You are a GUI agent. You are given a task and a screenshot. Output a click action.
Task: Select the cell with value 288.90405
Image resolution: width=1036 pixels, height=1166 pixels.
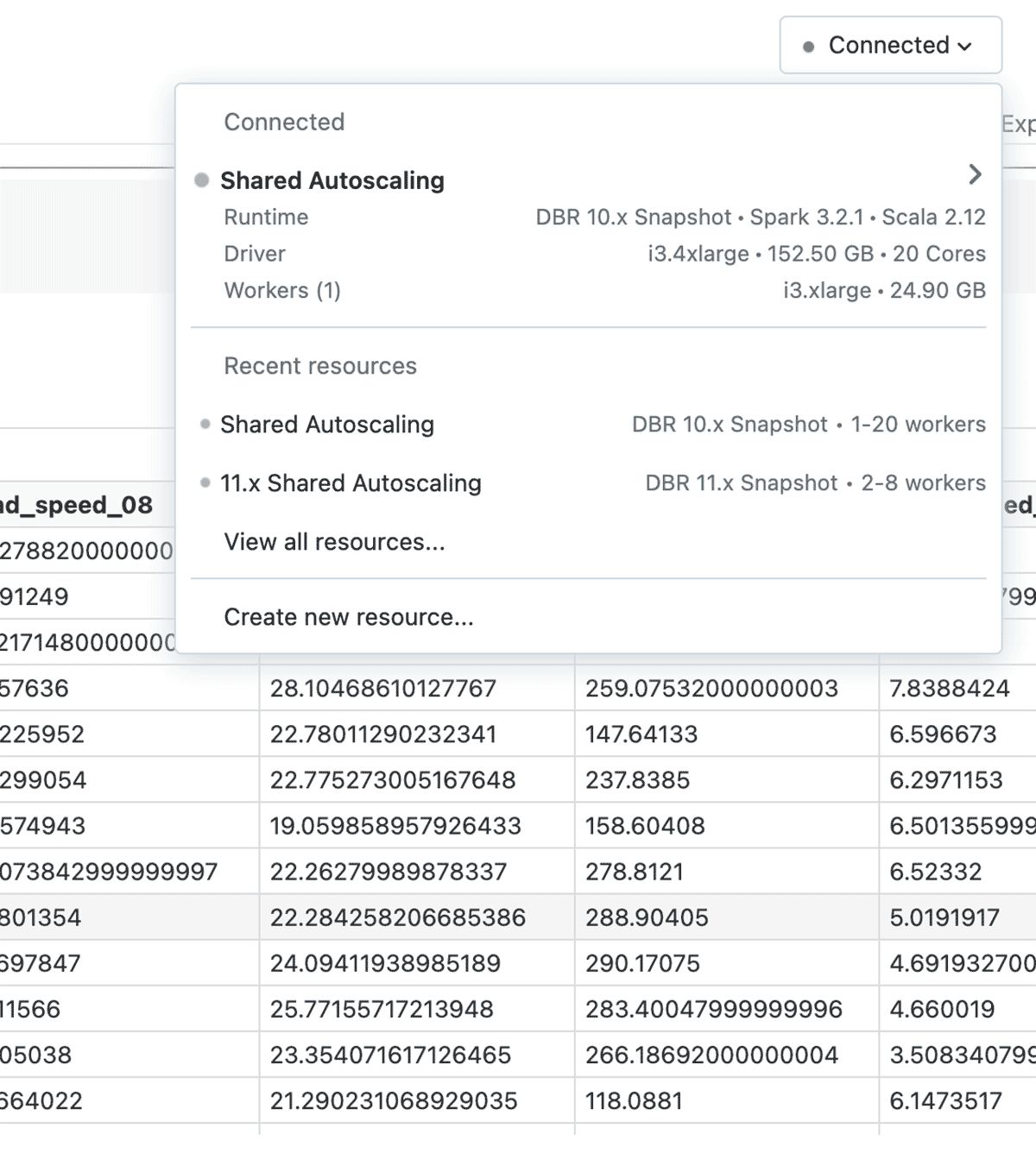click(647, 917)
